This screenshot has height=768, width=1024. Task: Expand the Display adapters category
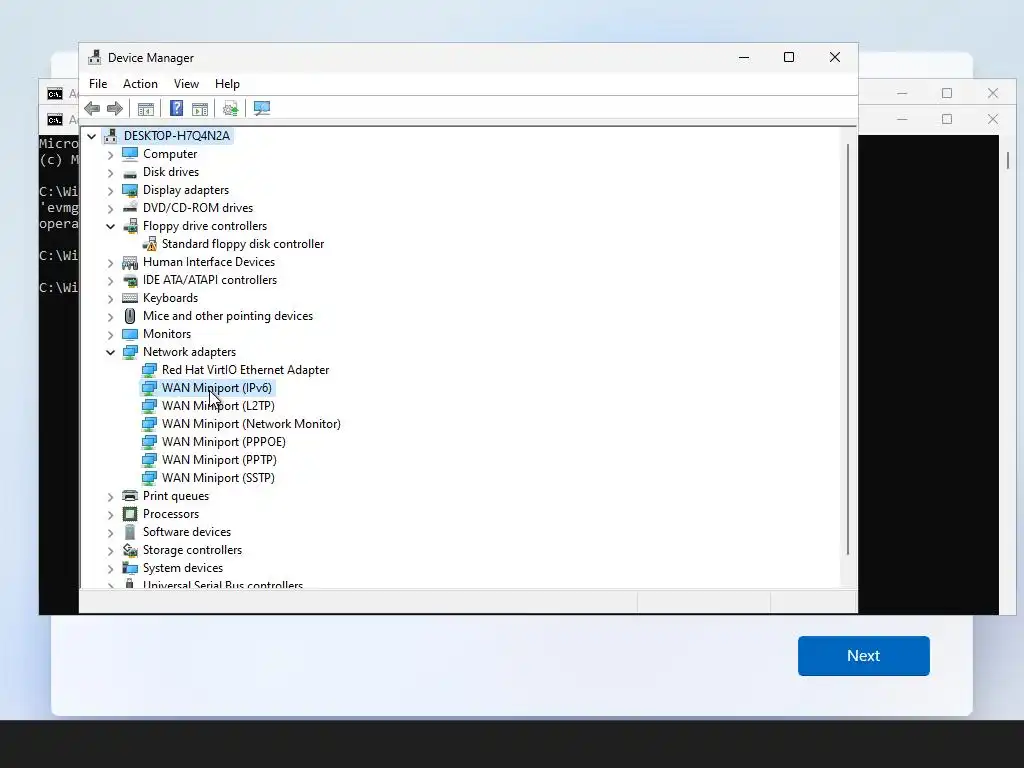pos(110,191)
